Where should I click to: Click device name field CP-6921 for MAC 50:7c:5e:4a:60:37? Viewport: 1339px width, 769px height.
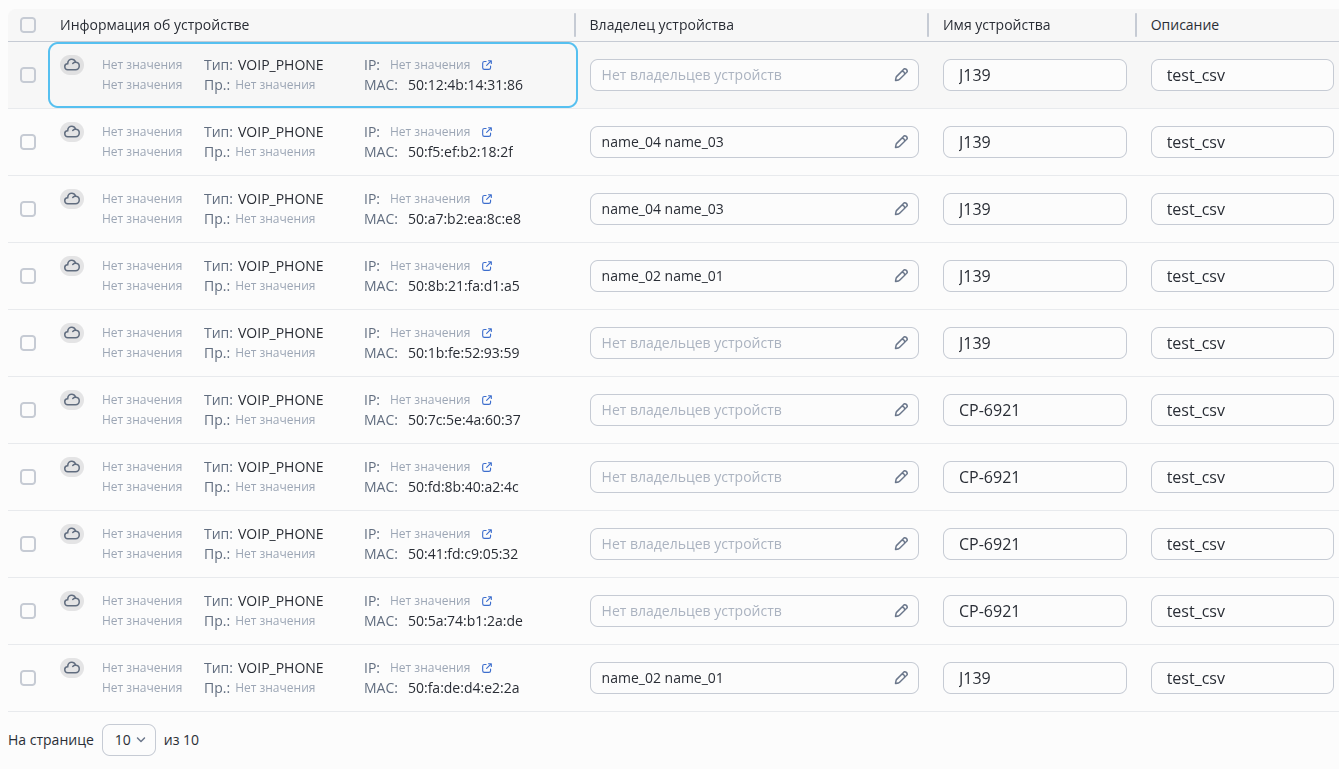pyautogui.click(x=1035, y=410)
